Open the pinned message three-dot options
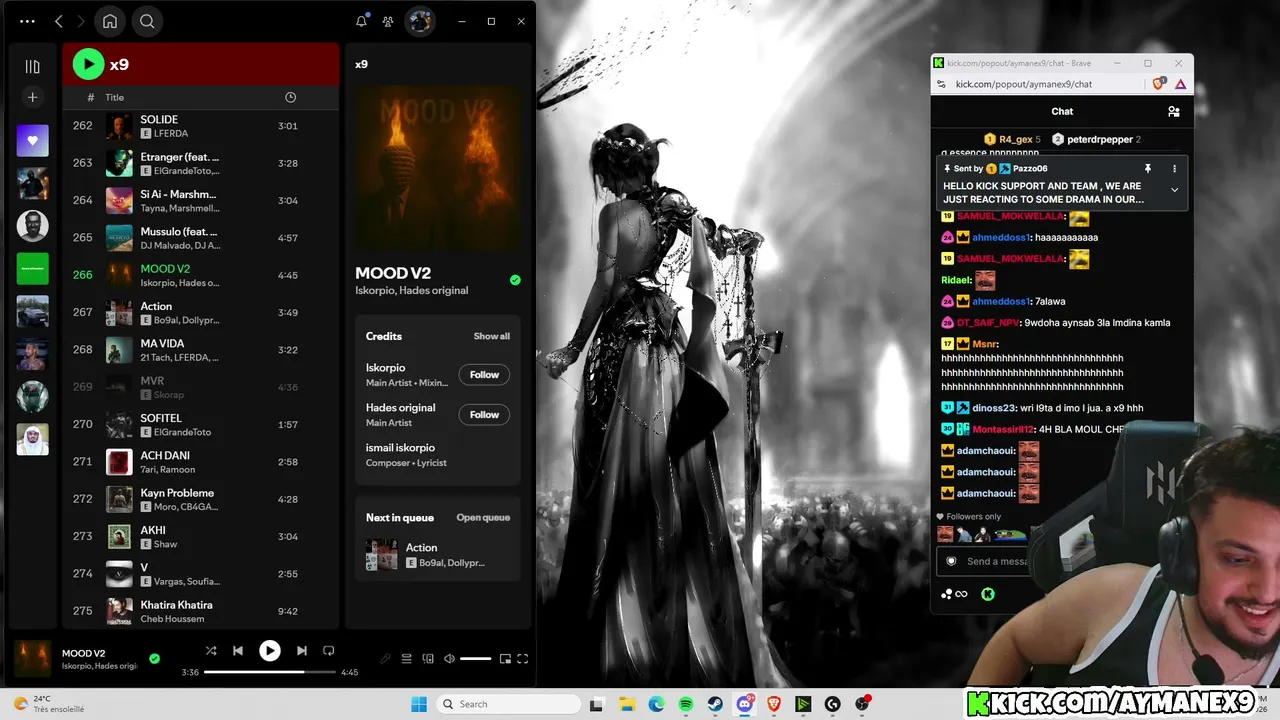This screenshot has height=720, width=1280. pos(1174,169)
